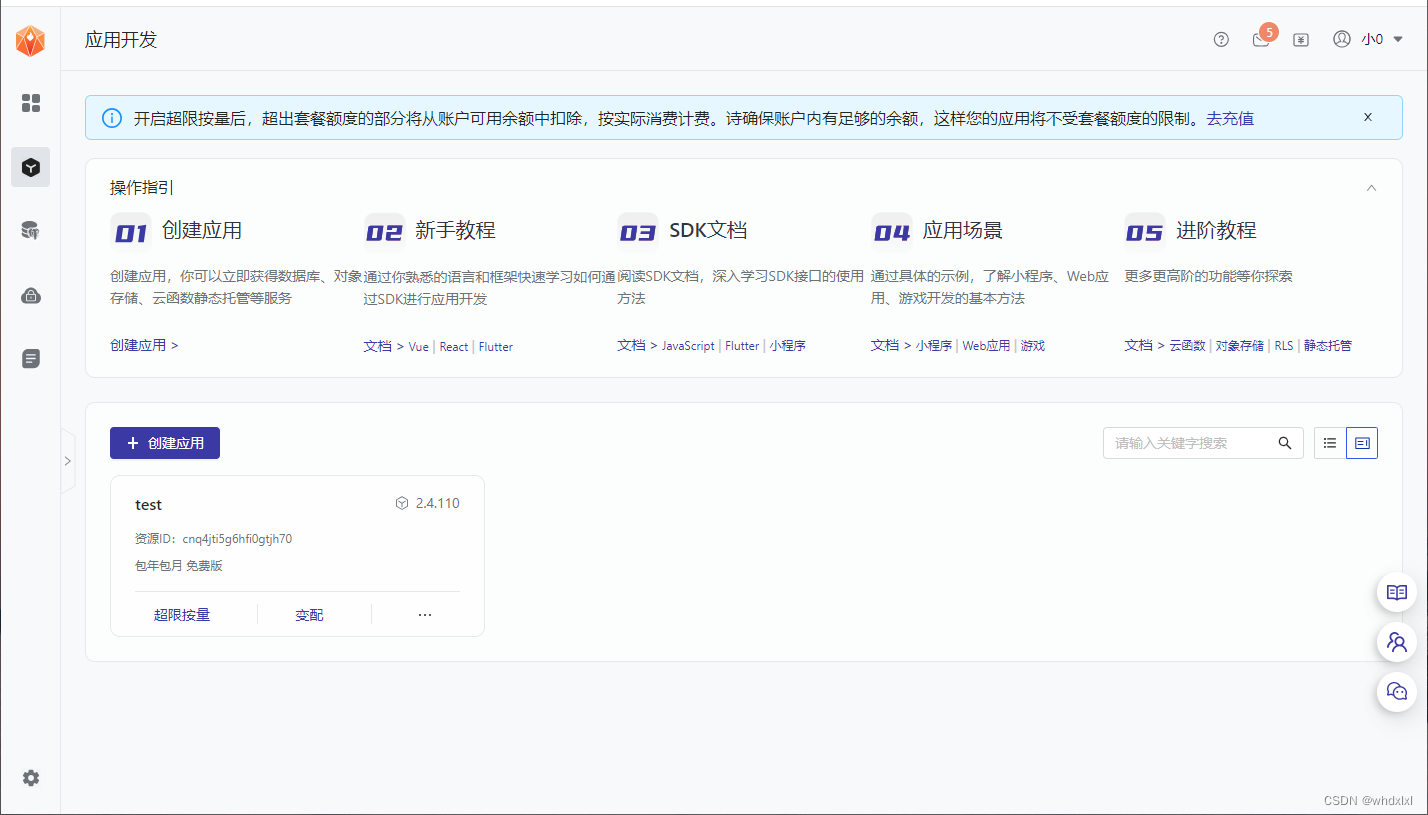Open the database icon in sidebar
This screenshot has height=815, width=1428.
[x=31, y=231]
